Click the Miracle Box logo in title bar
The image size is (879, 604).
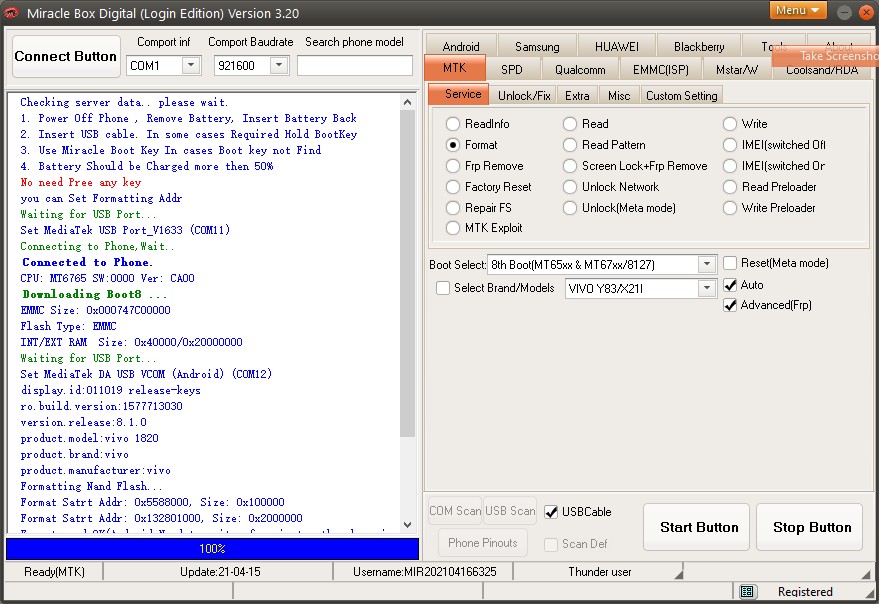[x=13, y=12]
